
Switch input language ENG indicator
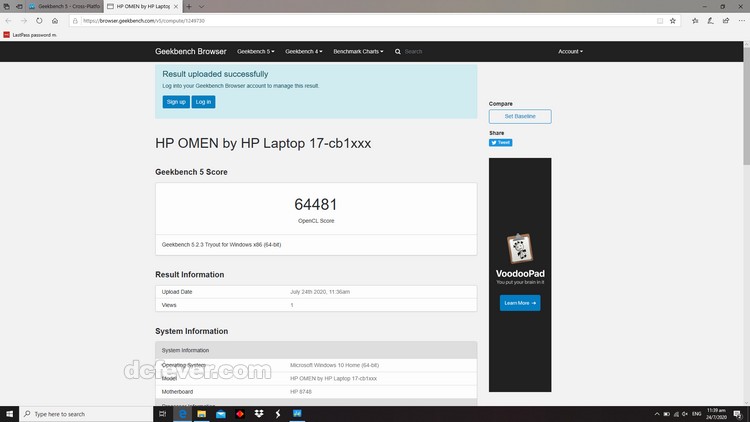pos(696,414)
